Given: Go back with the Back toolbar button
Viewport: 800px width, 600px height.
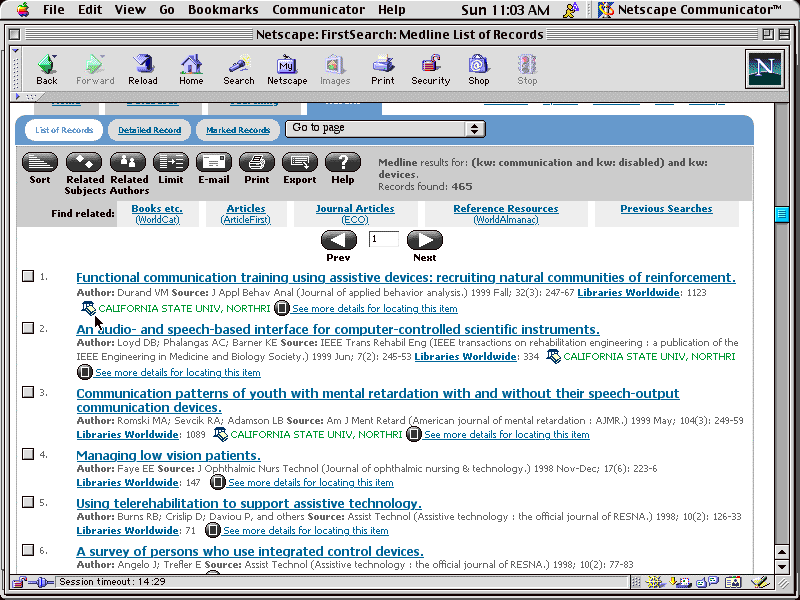Looking at the screenshot, I should (46, 69).
